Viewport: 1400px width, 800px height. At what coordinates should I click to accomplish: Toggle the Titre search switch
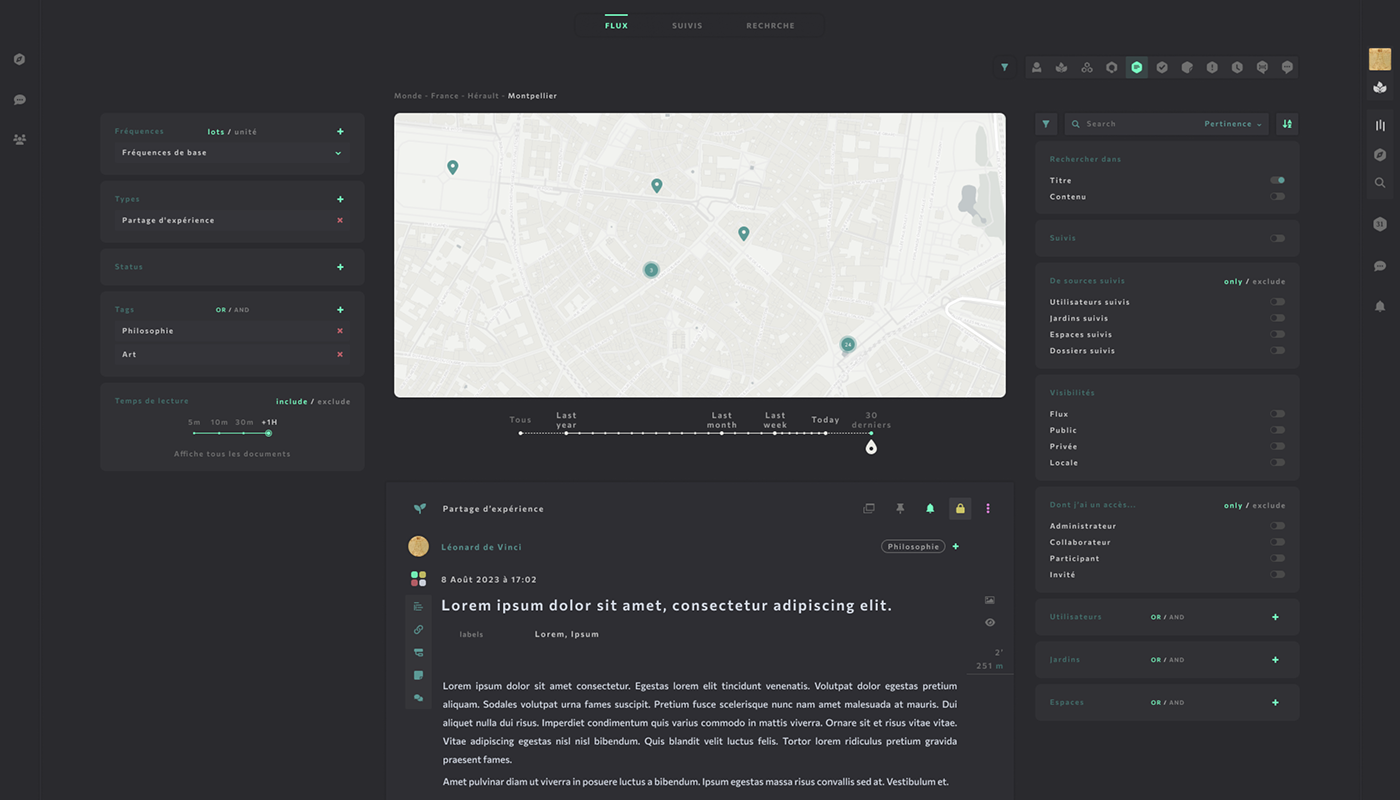click(x=1278, y=181)
